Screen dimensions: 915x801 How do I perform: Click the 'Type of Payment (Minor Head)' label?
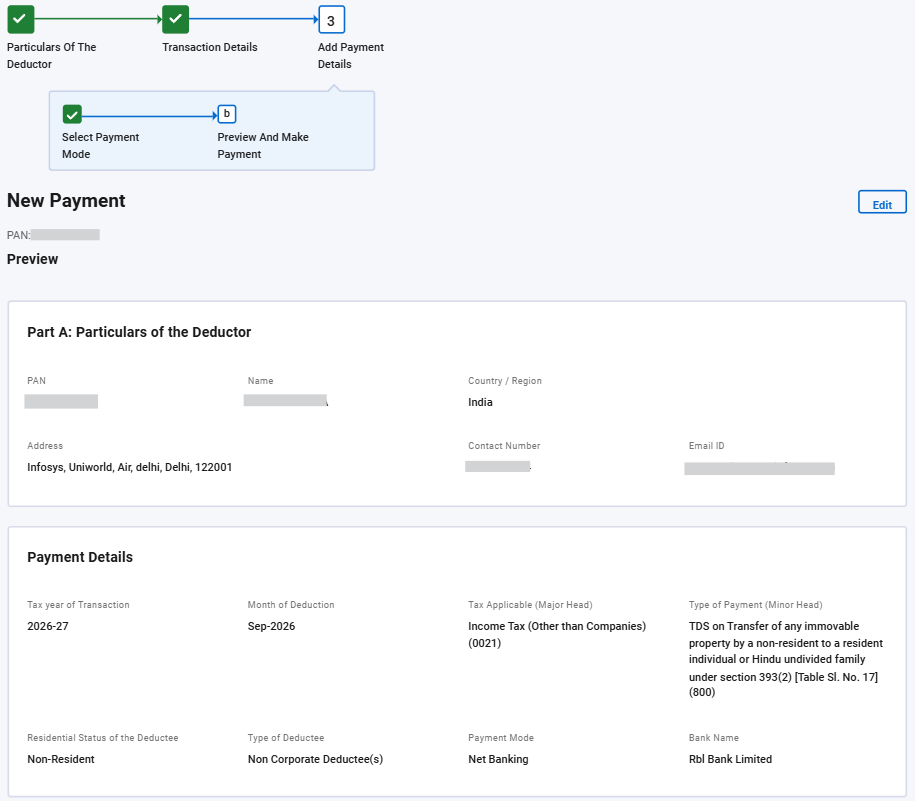756,605
